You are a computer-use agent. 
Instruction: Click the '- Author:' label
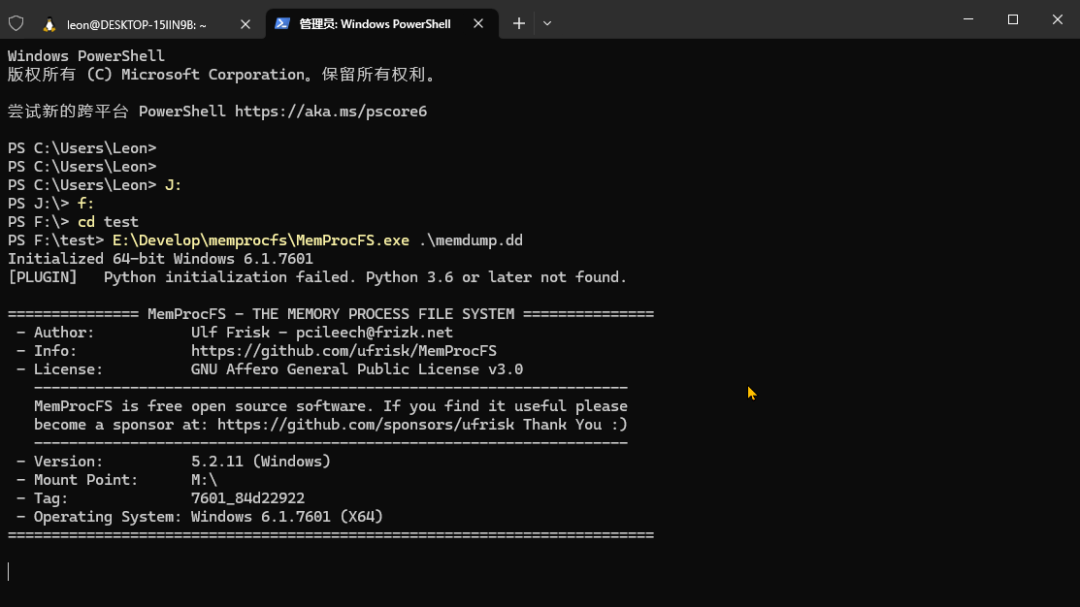tap(55, 332)
